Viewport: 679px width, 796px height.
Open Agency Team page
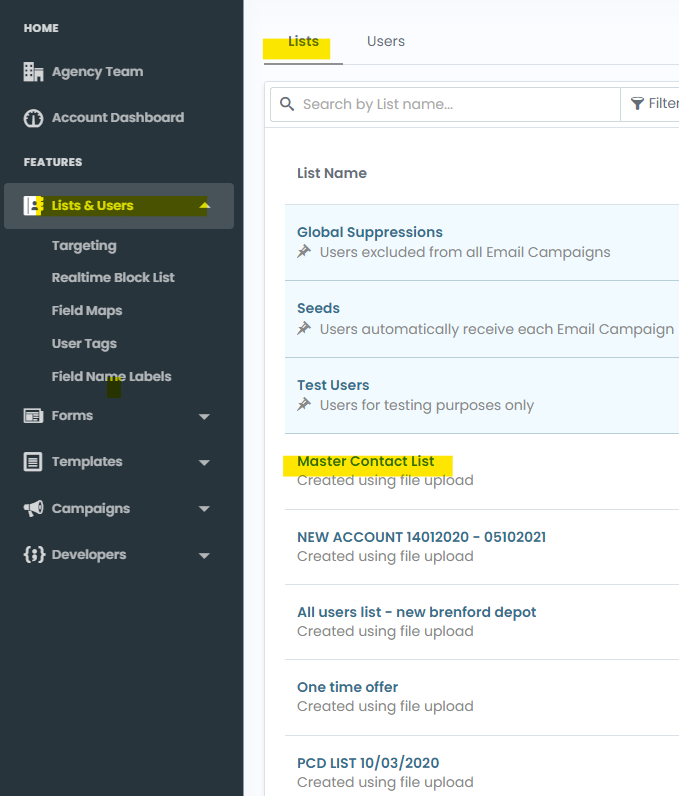pos(97,72)
